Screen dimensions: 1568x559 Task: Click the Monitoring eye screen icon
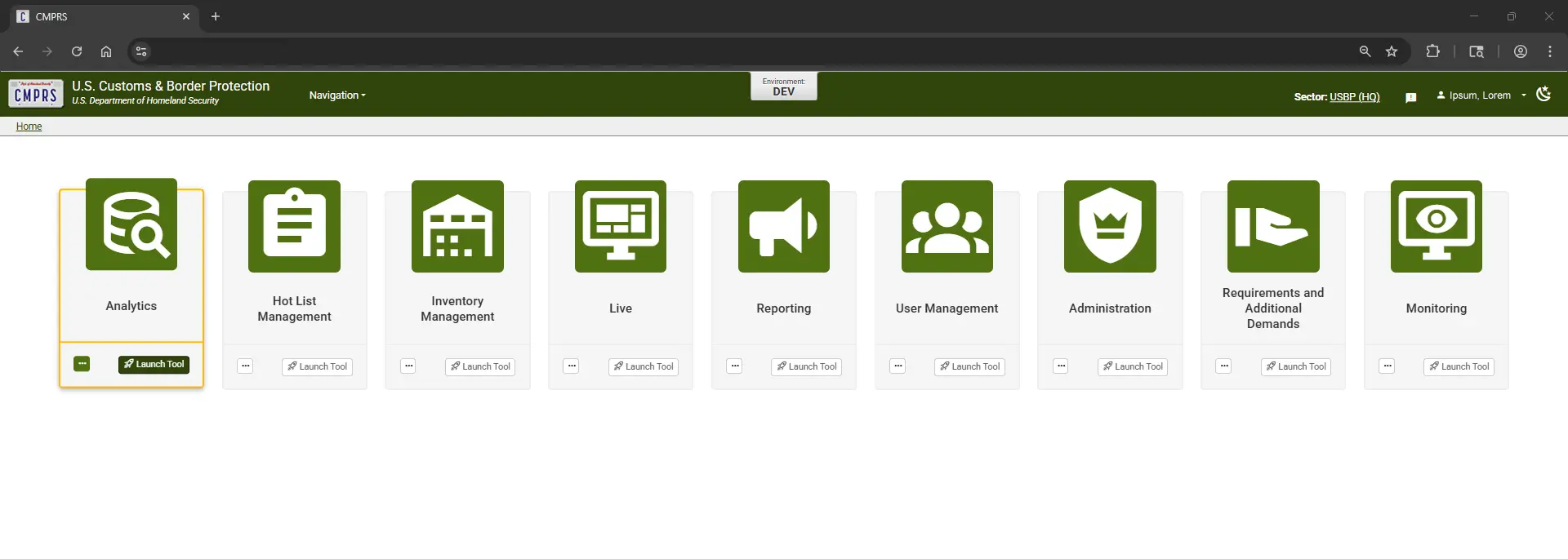[1437, 226]
